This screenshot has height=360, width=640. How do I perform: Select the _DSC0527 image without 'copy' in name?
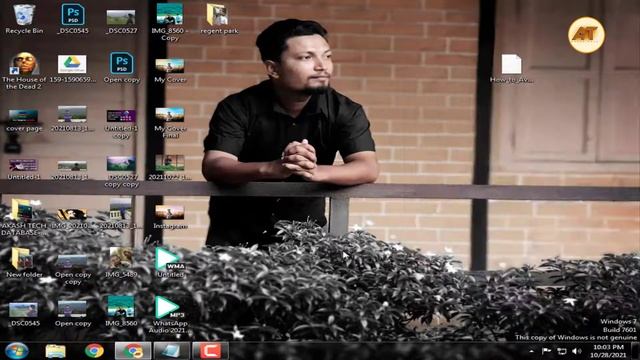pos(121,21)
